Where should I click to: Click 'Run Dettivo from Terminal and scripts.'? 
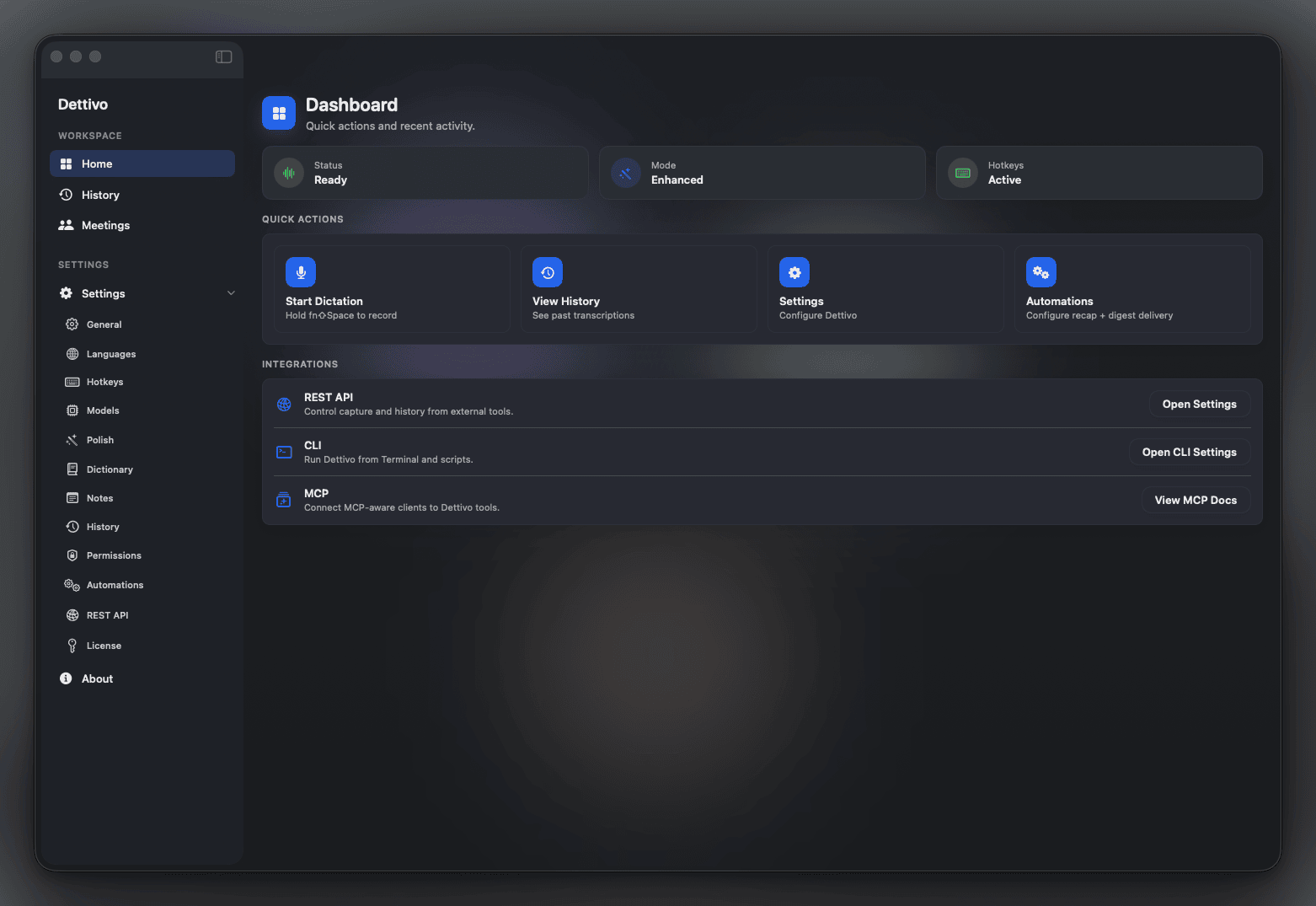point(388,459)
